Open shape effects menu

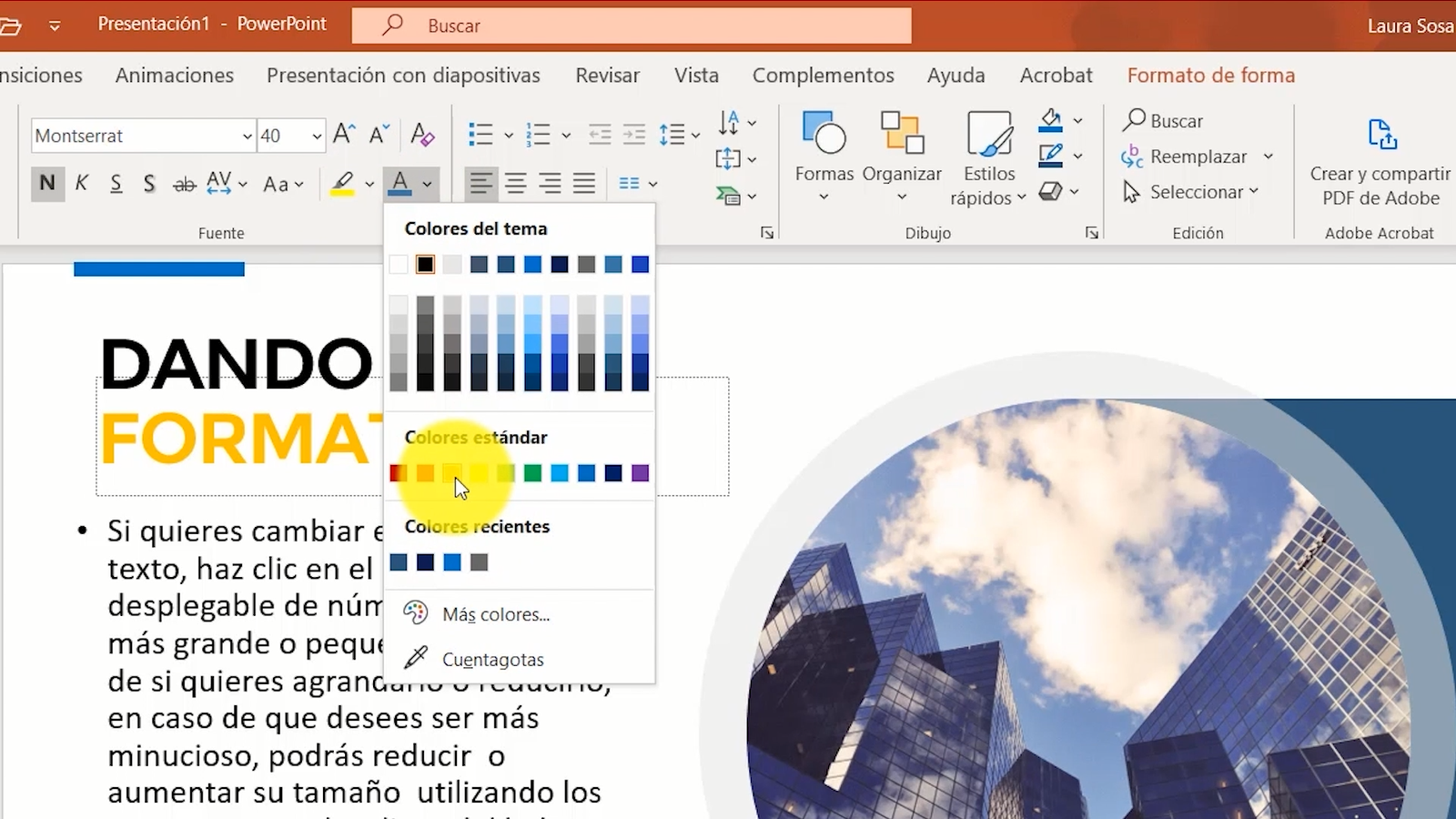click(x=1059, y=191)
